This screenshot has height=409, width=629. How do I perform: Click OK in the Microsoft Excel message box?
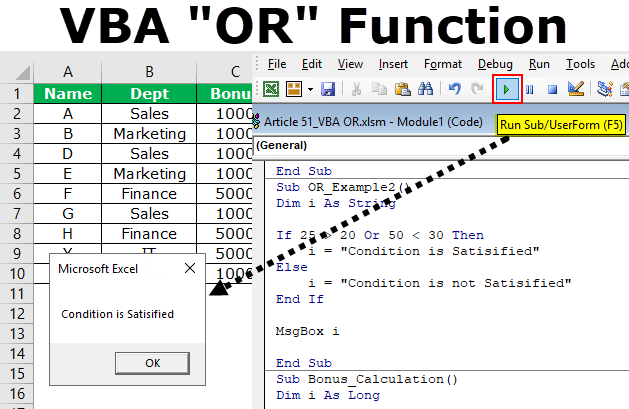point(152,363)
